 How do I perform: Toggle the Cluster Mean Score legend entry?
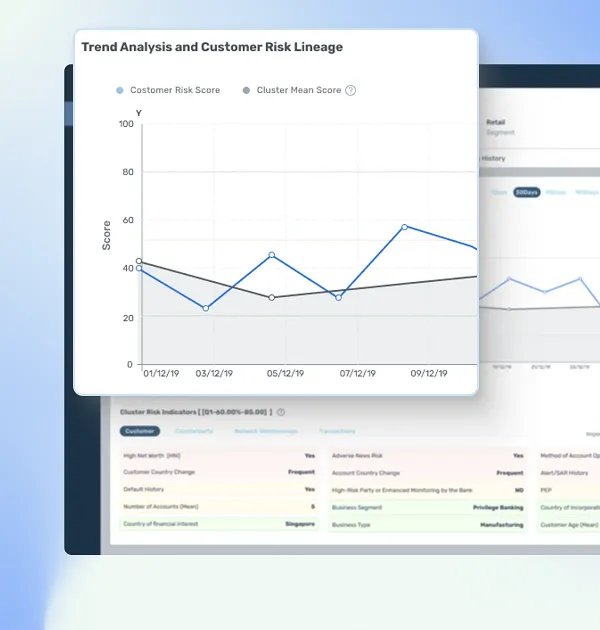292,90
